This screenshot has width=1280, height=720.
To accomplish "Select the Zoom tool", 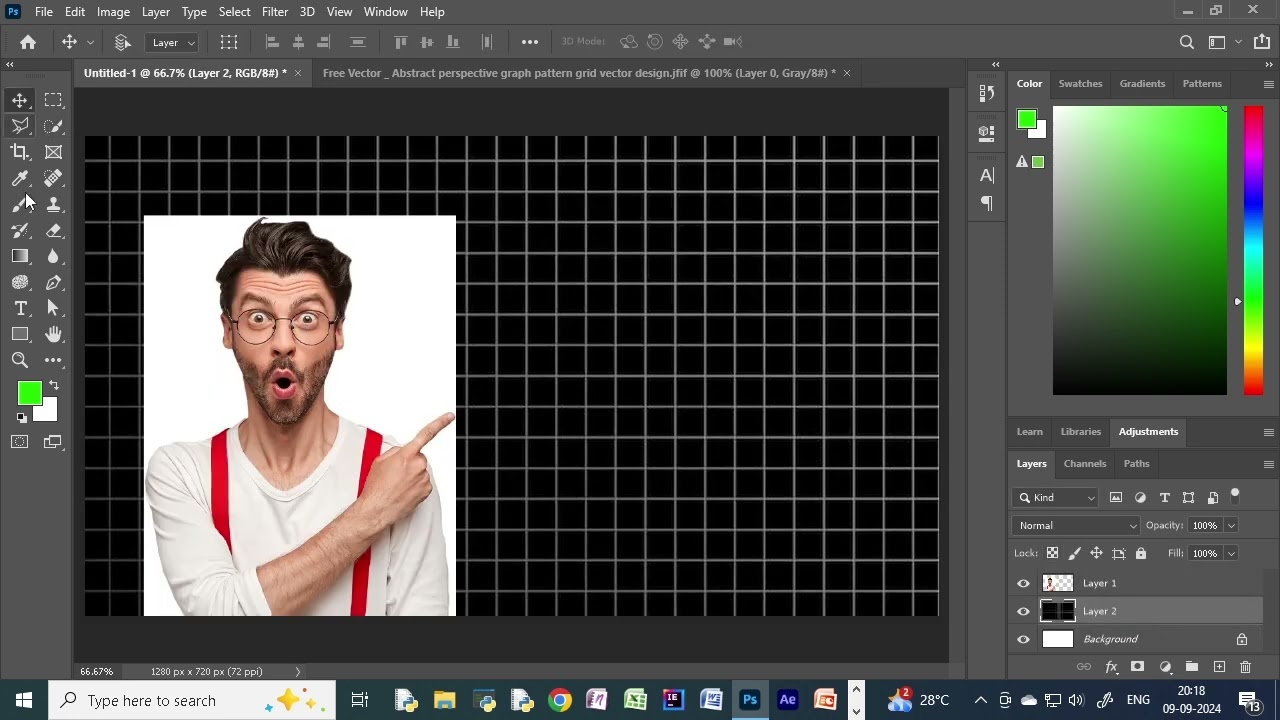I will (x=20, y=360).
